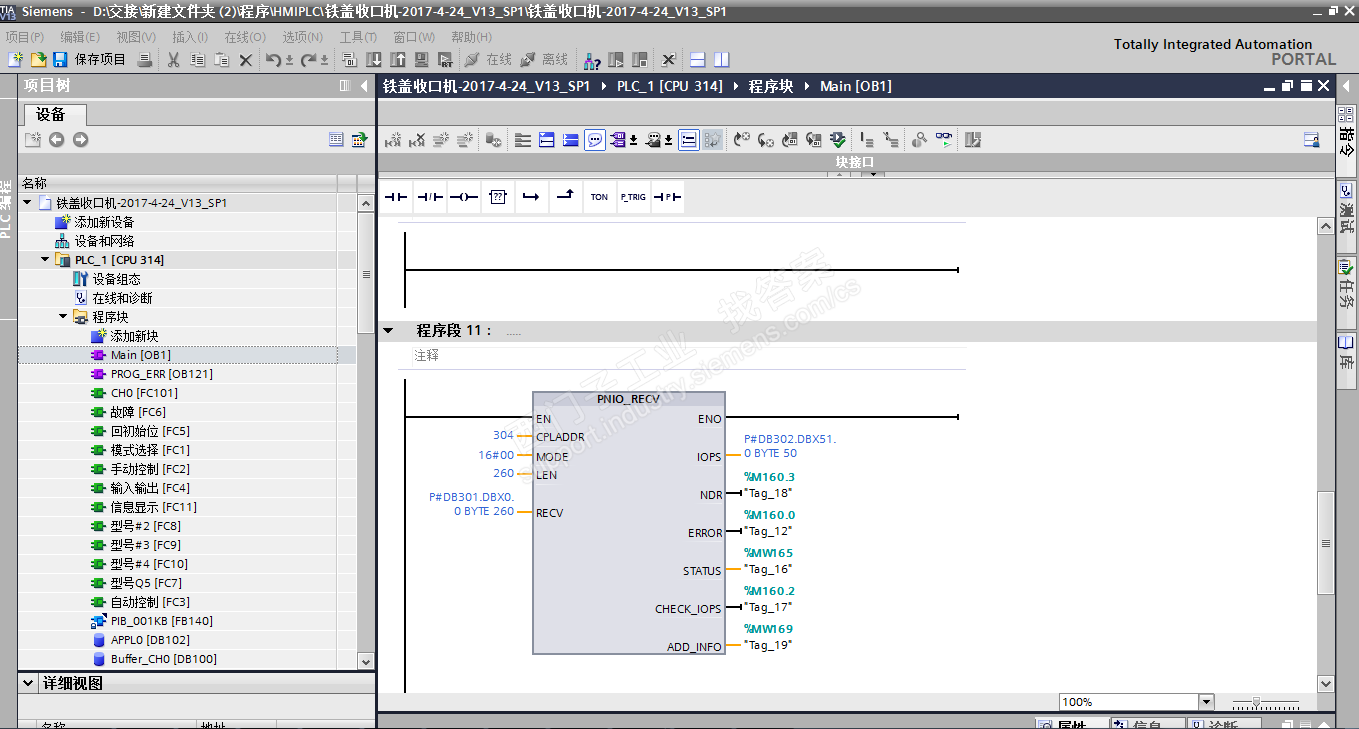Image resolution: width=1359 pixels, height=729 pixels.
Task: Click the compile icon in main toolbar
Action: [349, 60]
